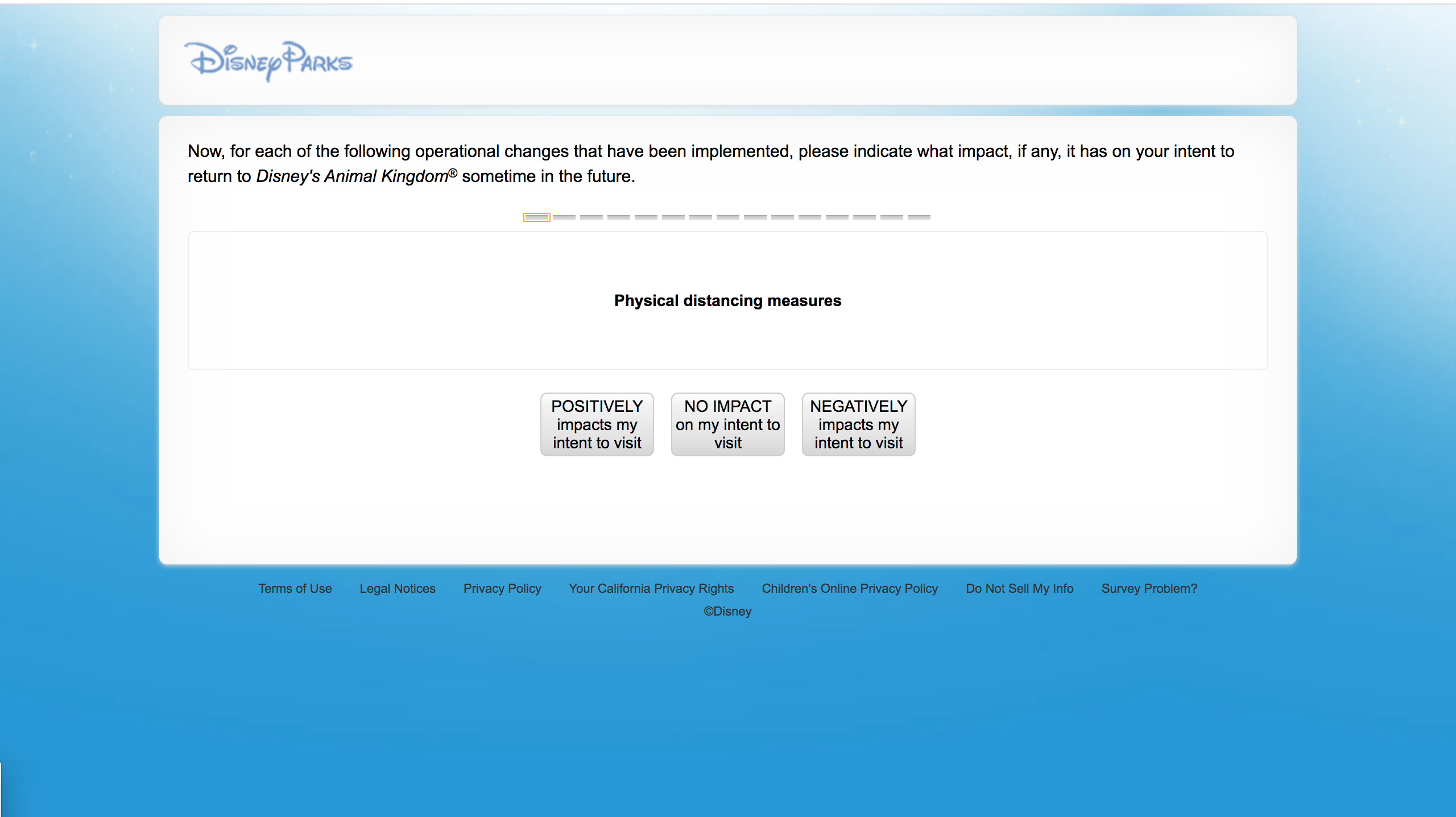Viewport: 1456px width, 817px height.
Task: Open Your California Privacy Rights
Action: 651,588
